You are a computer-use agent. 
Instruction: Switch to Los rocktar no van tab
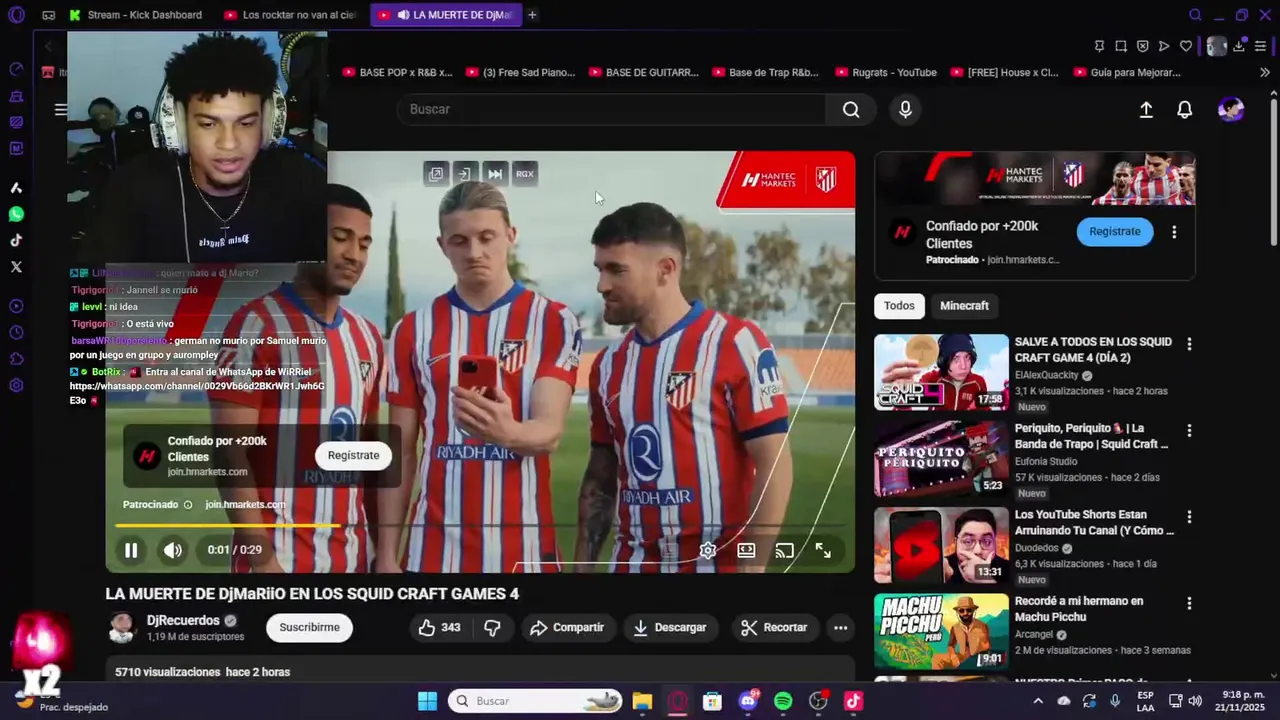tap(292, 15)
